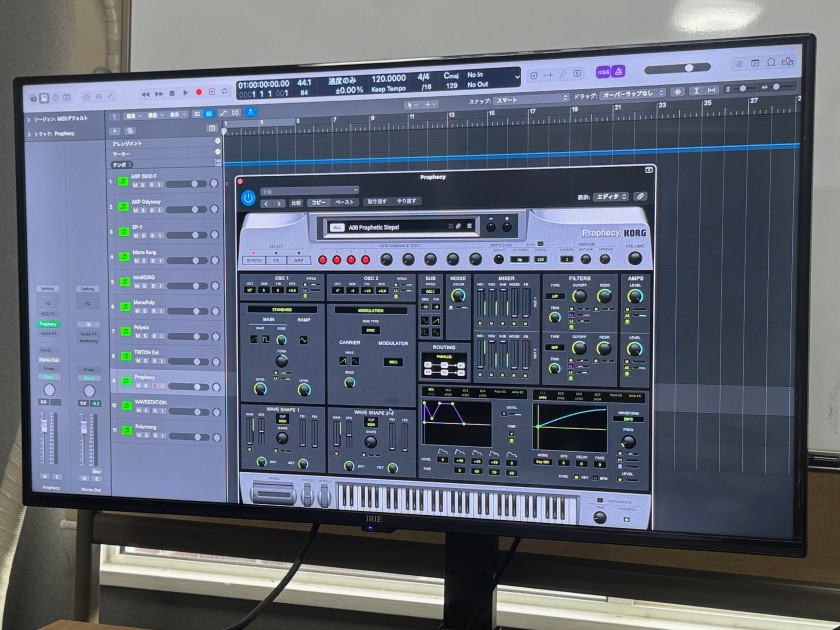Open the Prophecy plug-in preset settings dropdown
Viewport: 840px width, 630px height.
(309, 190)
